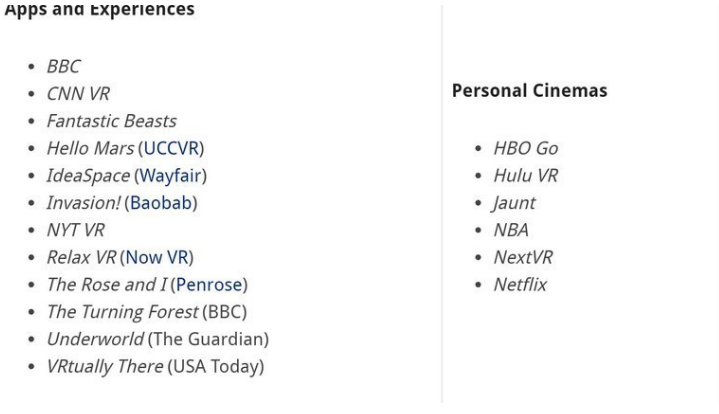Follow the Baobab link
This screenshot has height=414, width=719.
(161, 203)
